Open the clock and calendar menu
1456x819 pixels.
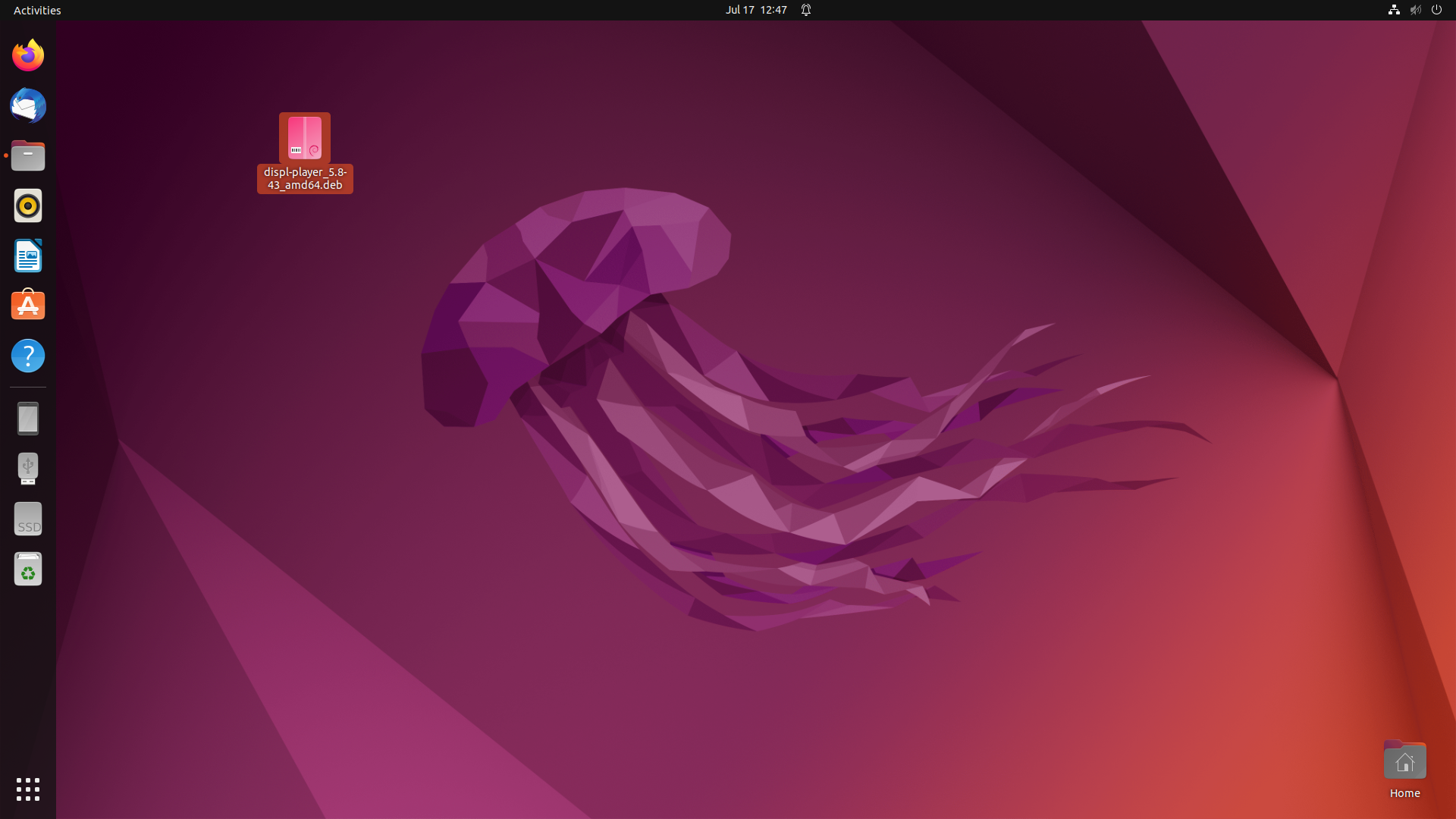(x=756, y=10)
